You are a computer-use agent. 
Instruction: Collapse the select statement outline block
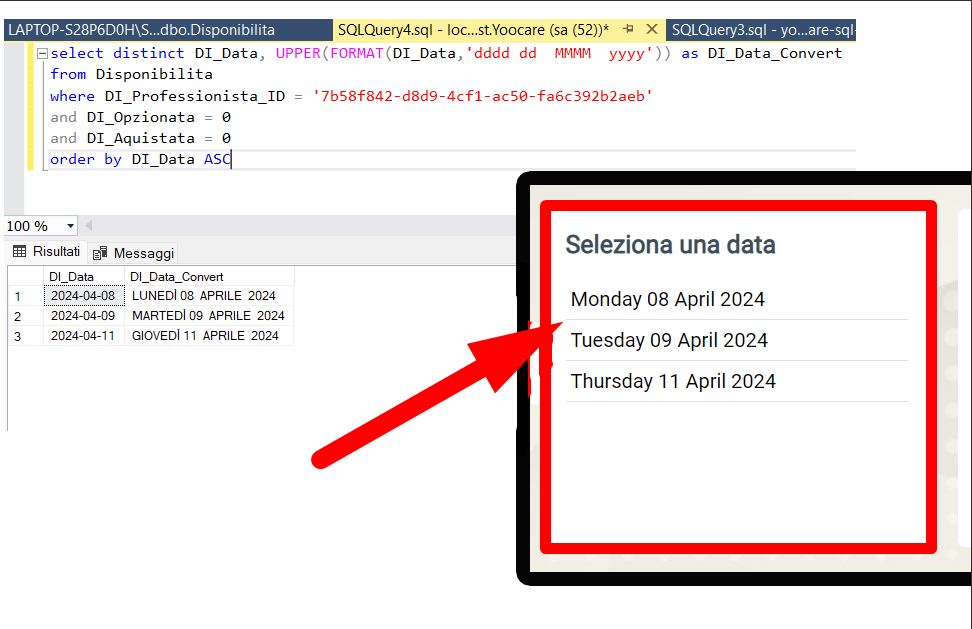pos(40,54)
